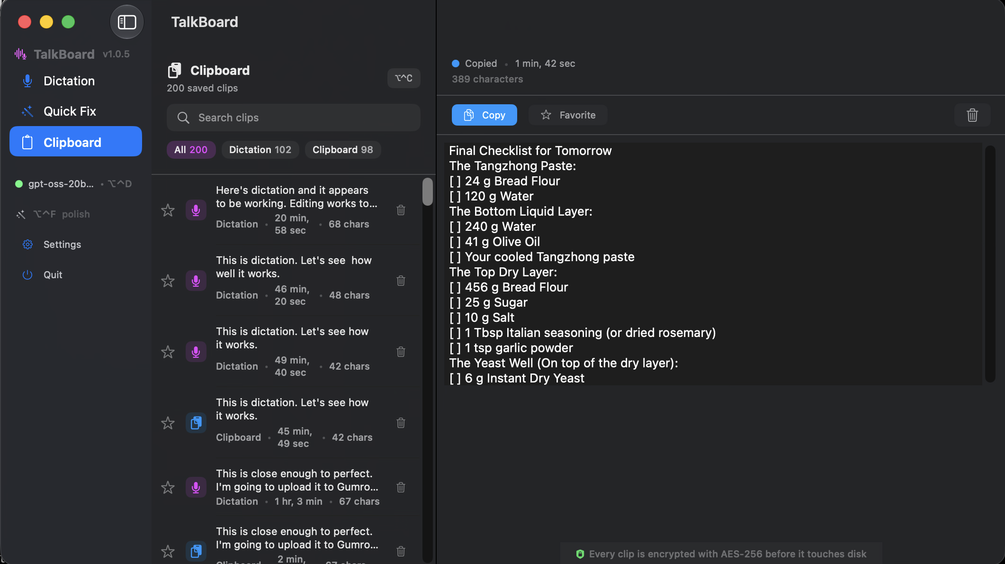Viewport: 1005px width, 564px height.
Task: Click the Quit power icon
Action: pyautogui.click(x=27, y=275)
